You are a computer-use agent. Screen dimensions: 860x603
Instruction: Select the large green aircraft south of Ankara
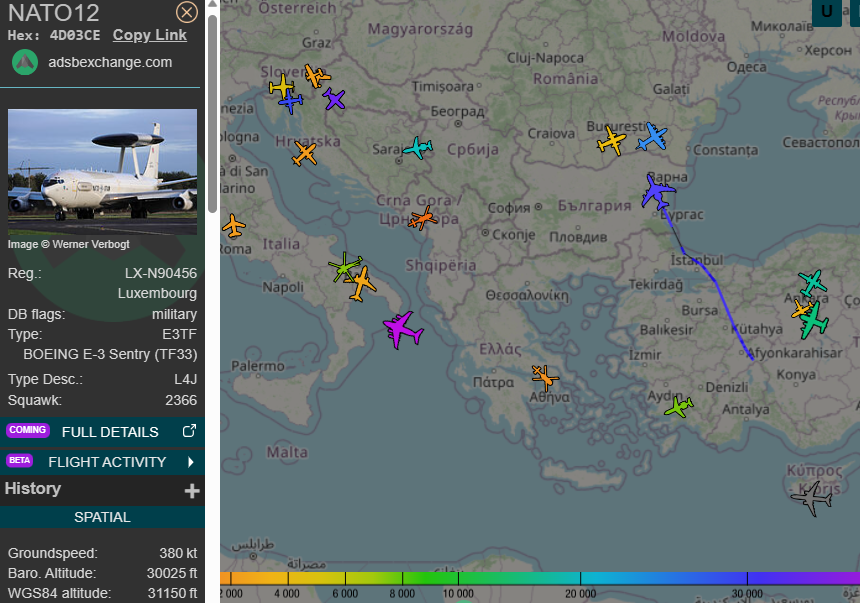(813, 320)
